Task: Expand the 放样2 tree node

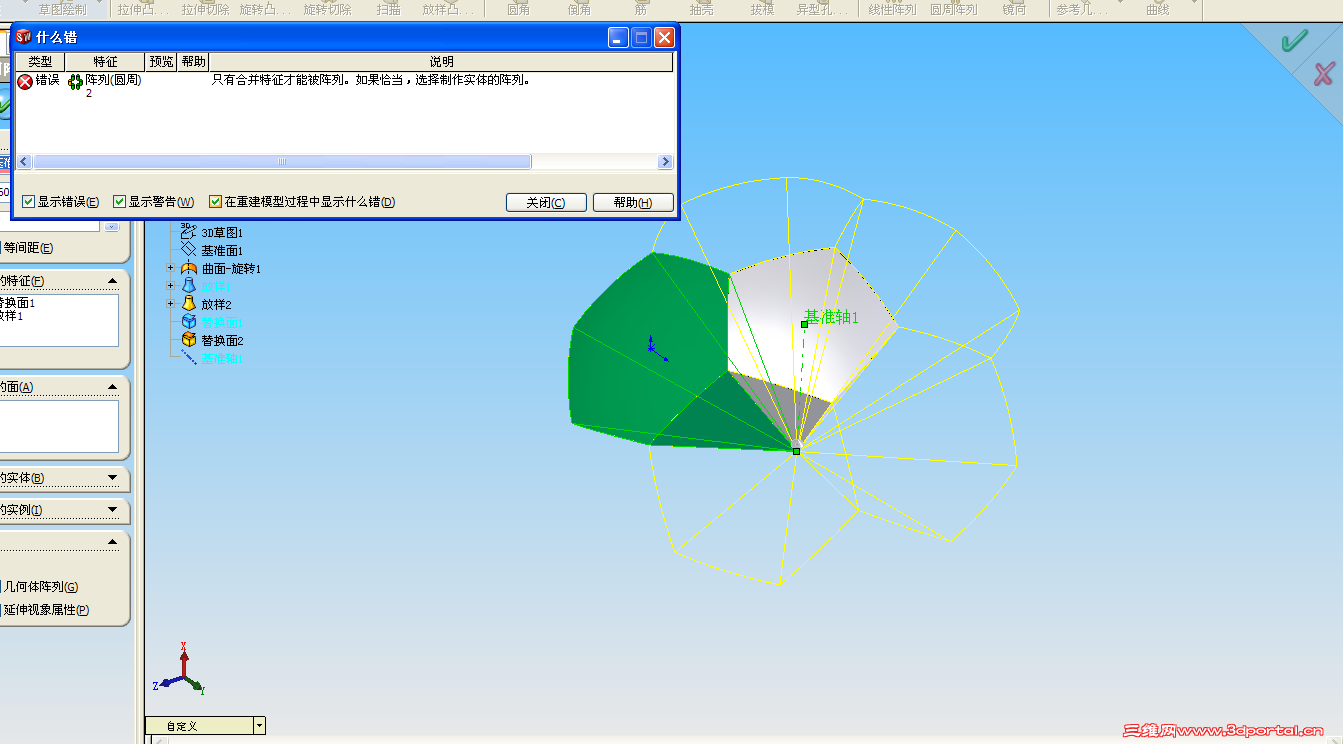Action: point(171,304)
